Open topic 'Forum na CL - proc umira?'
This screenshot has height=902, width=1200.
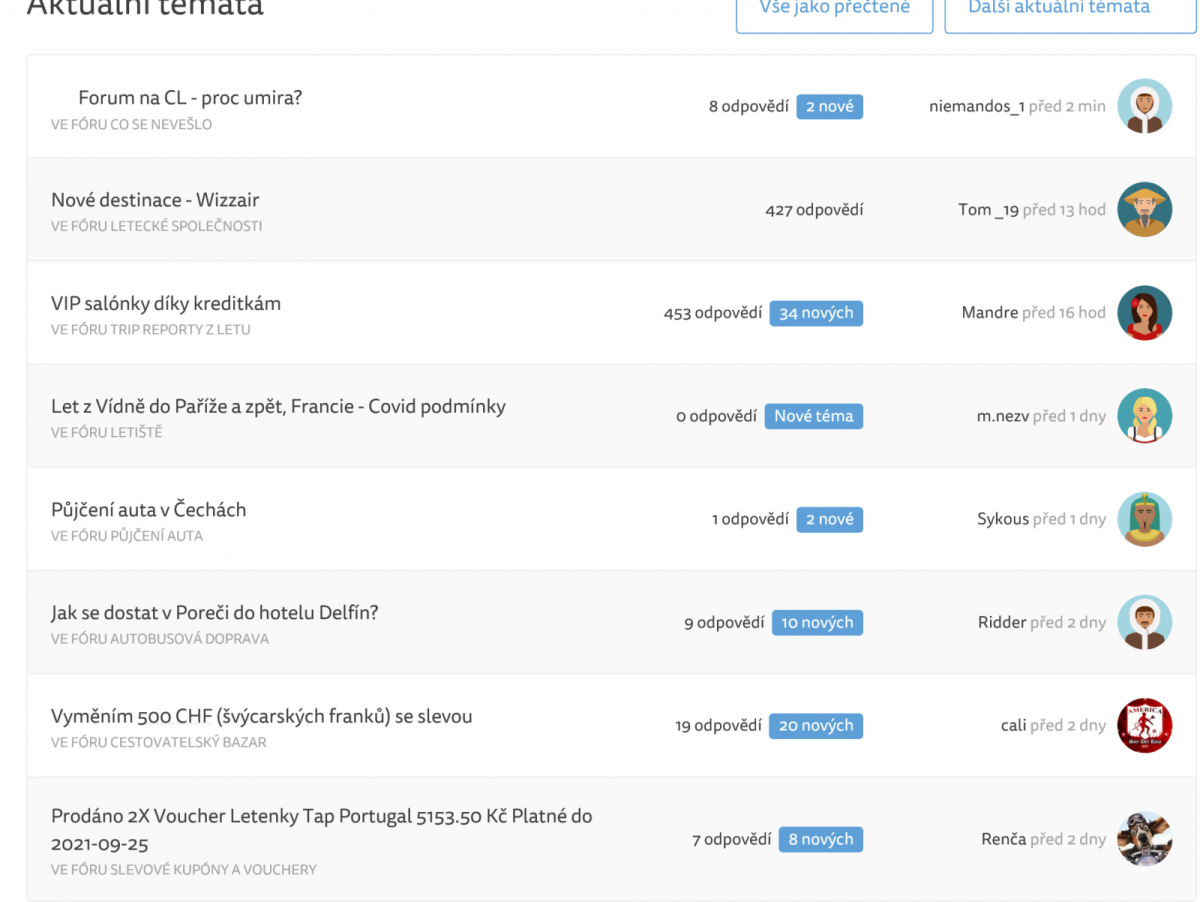pyautogui.click(x=190, y=98)
